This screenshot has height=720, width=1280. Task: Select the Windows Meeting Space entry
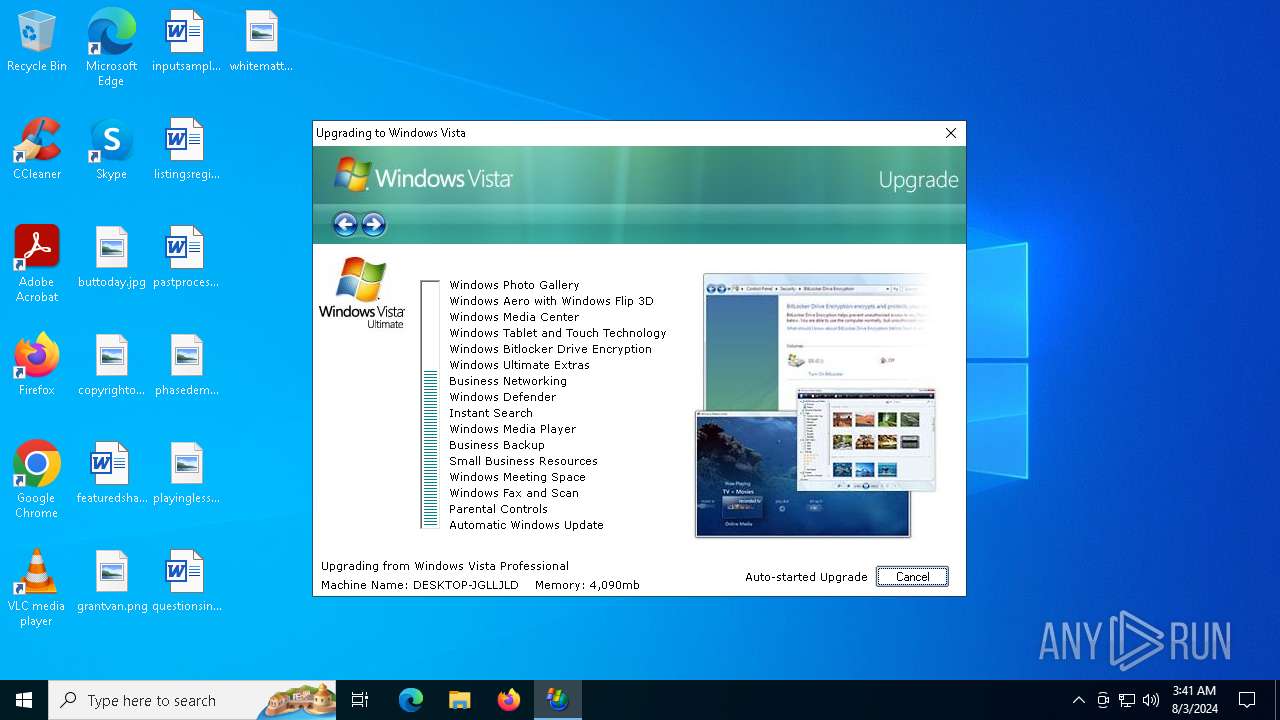tap(517, 477)
